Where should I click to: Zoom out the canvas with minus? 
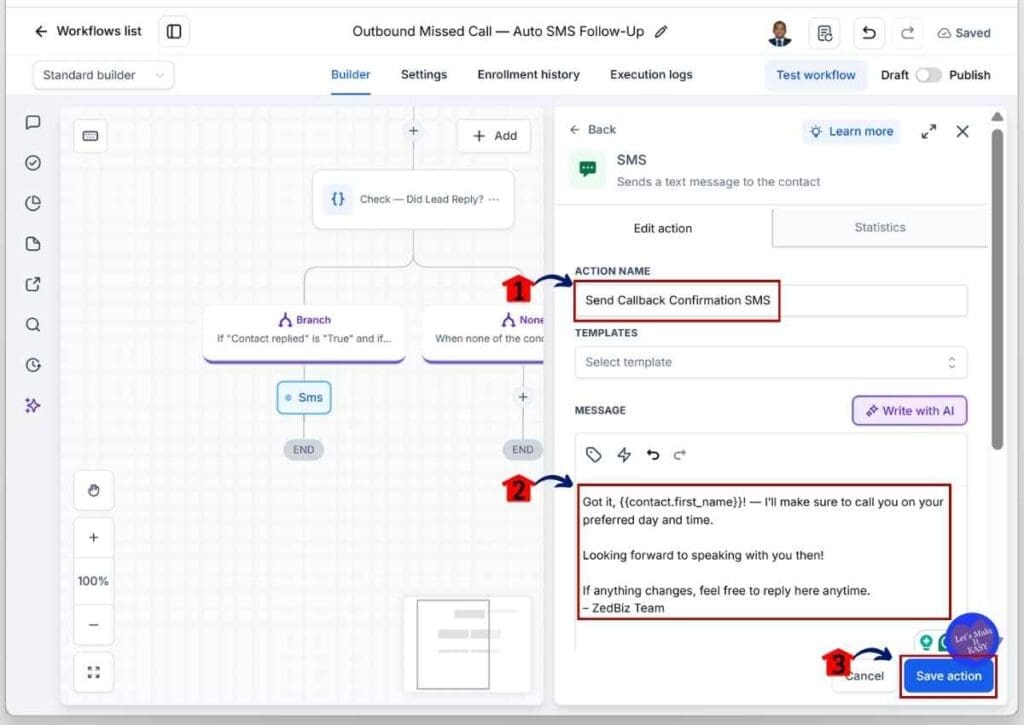pos(93,624)
